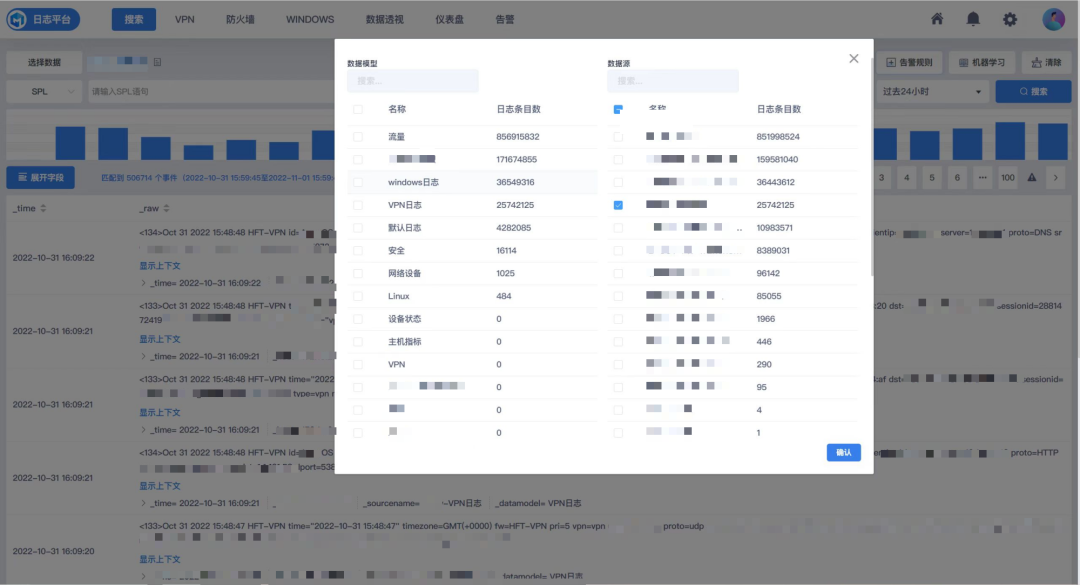1080x585 pixels.
Task: Switch to 数据透视 tab
Action: coord(384,19)
